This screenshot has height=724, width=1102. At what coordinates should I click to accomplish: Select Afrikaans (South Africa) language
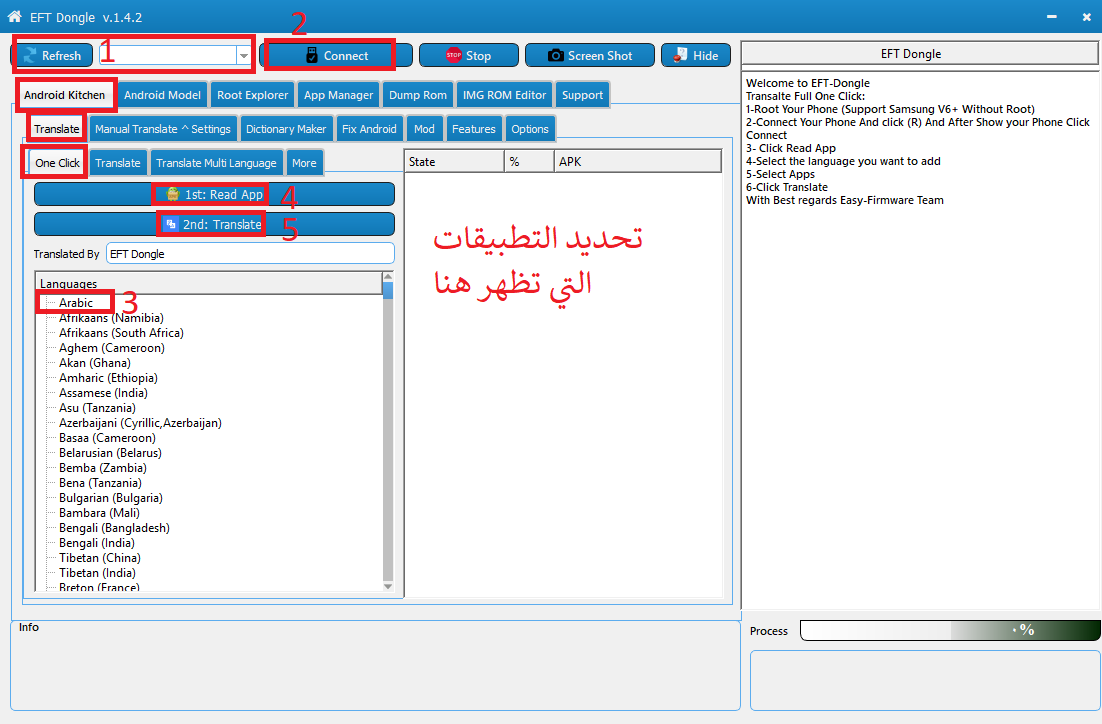(121, 332)
